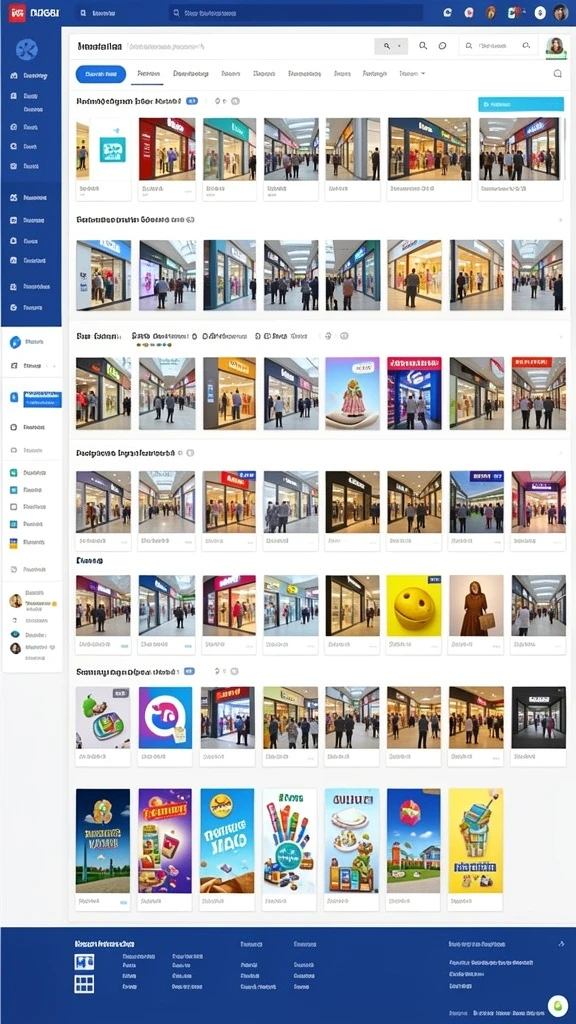Click the red logo in the top bar

pos(18,12)
